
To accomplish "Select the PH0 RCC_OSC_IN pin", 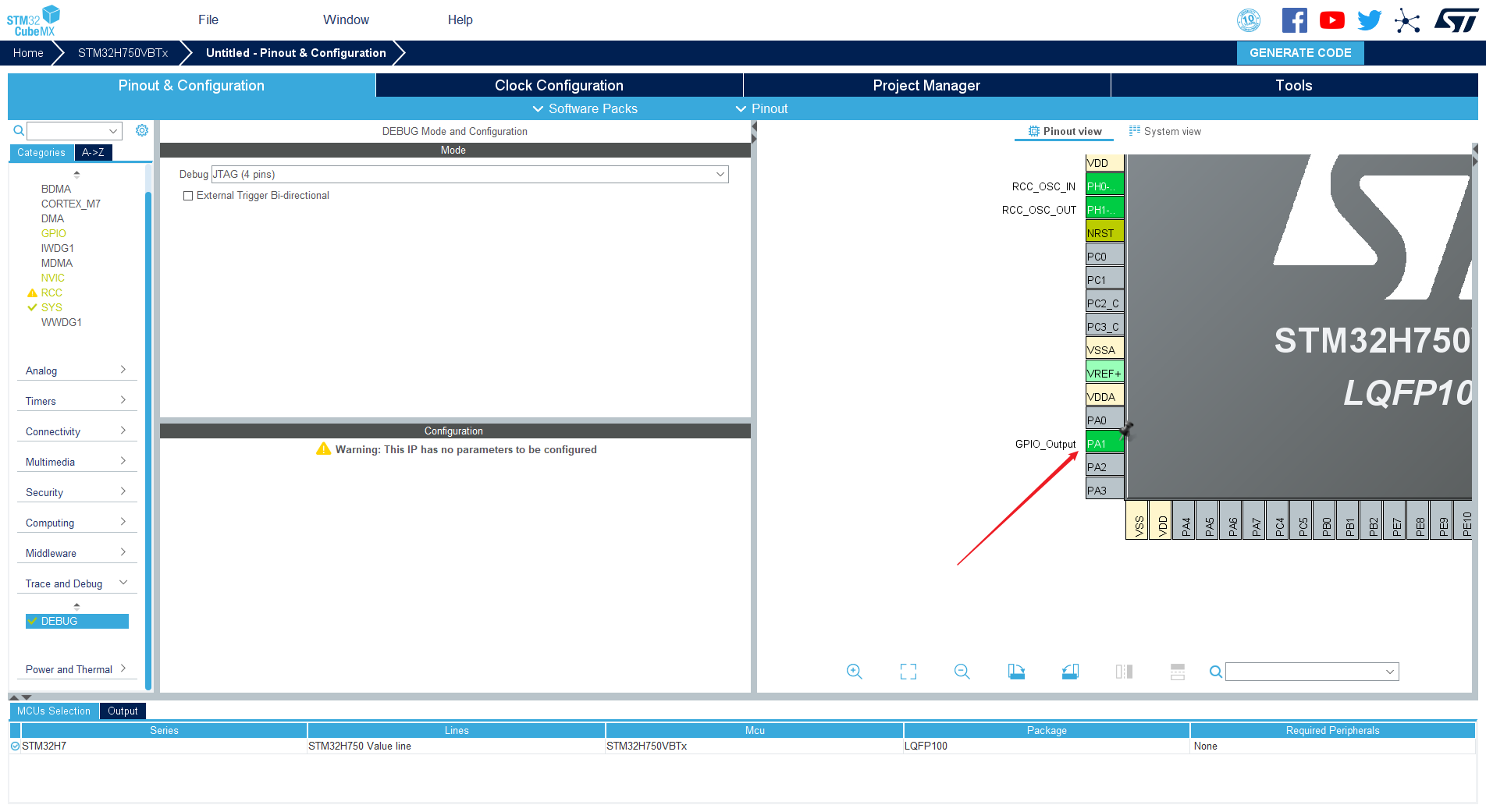I will (x=1104, y=186).
